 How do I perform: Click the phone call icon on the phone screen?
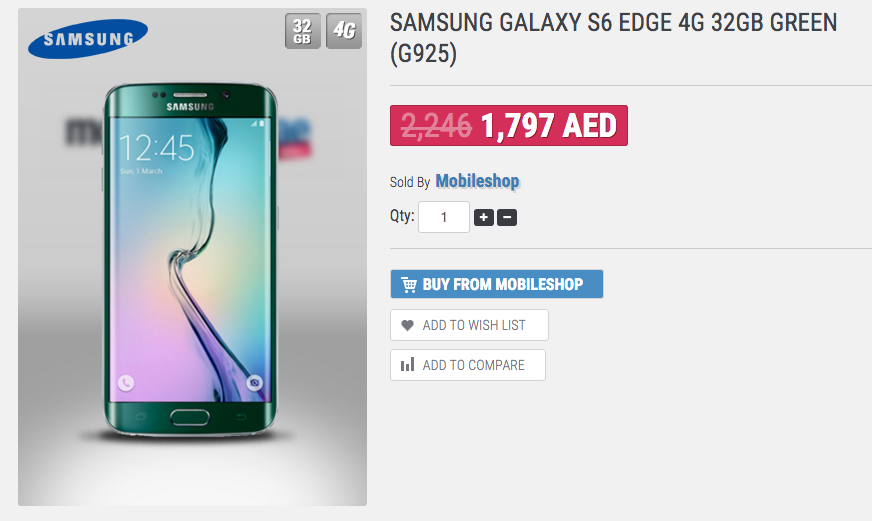[x=125, y=382]
